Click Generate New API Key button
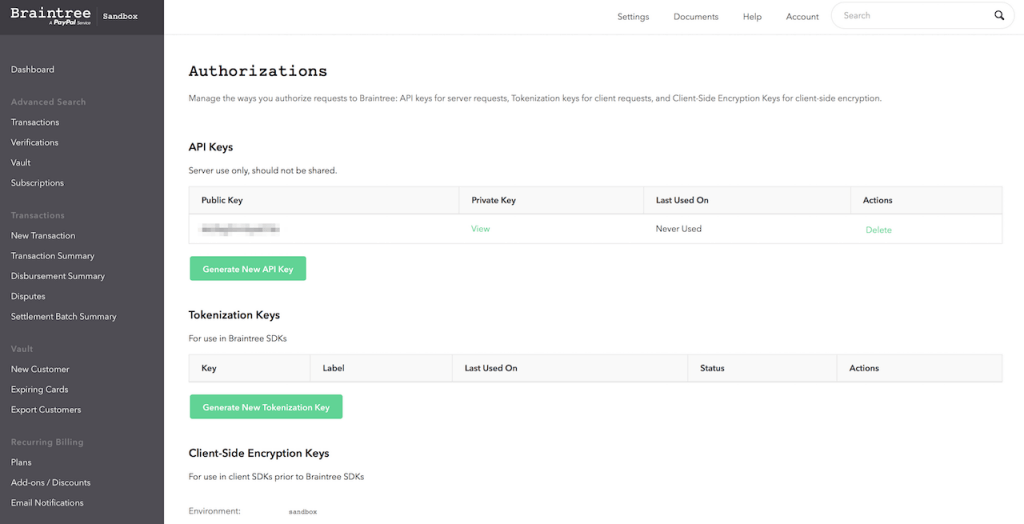The width and height of the screenshot is (1024, 524). (248, 269)
